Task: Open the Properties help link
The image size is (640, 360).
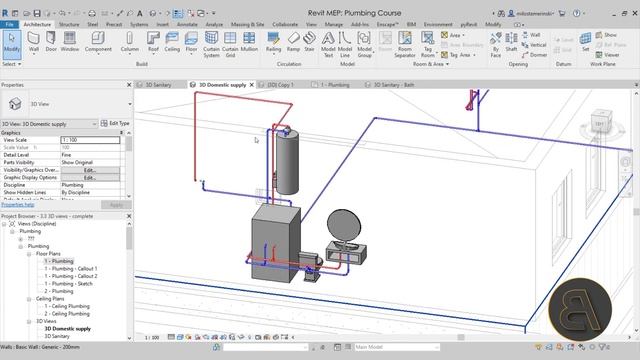Action: (x=18, y=204)
